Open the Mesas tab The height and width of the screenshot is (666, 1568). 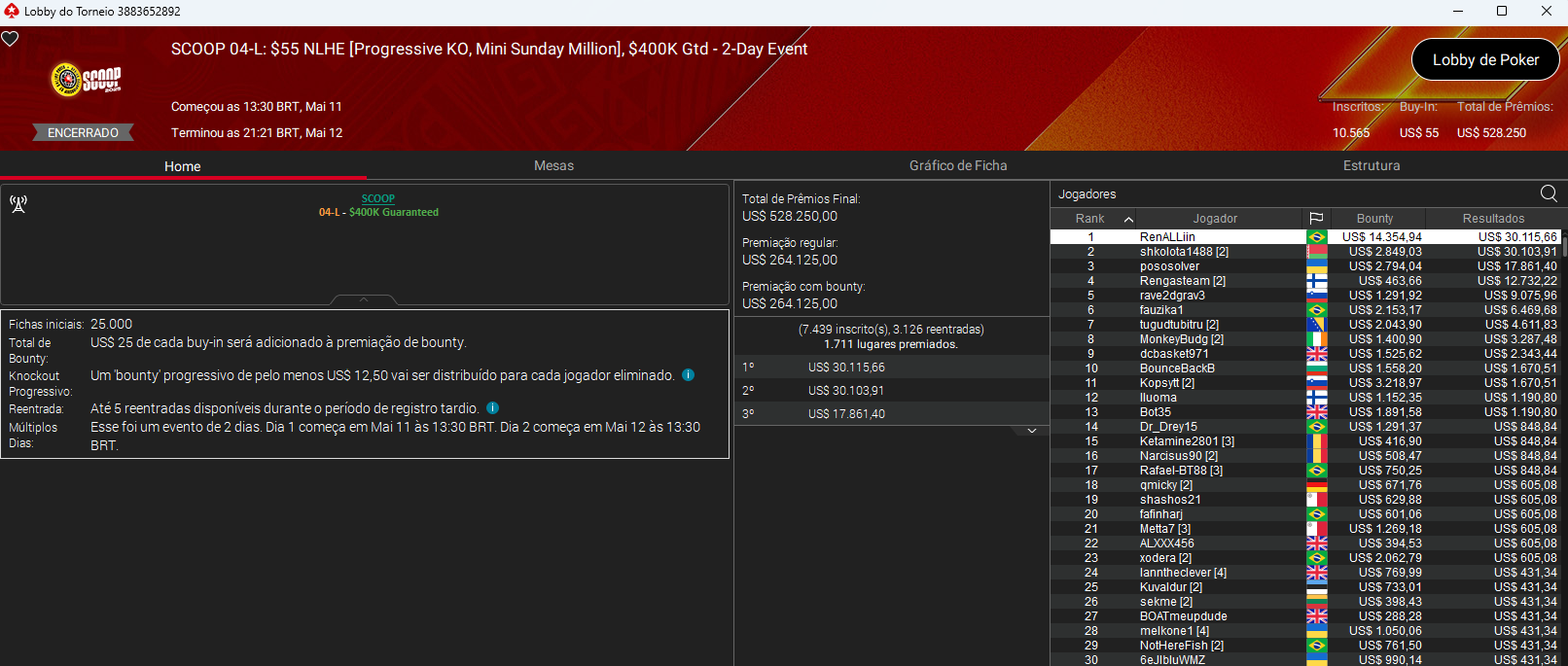(x=553, y=166)
